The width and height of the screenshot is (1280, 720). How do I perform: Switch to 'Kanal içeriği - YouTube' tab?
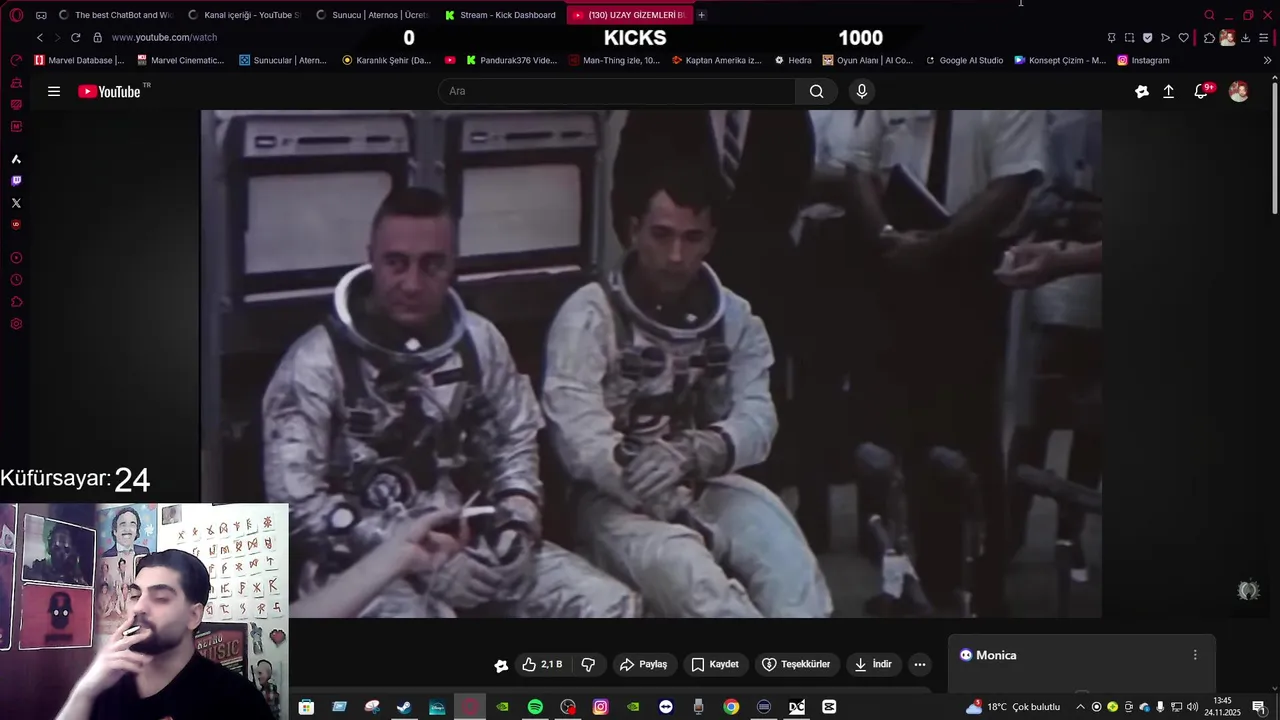tap(245, 15)
